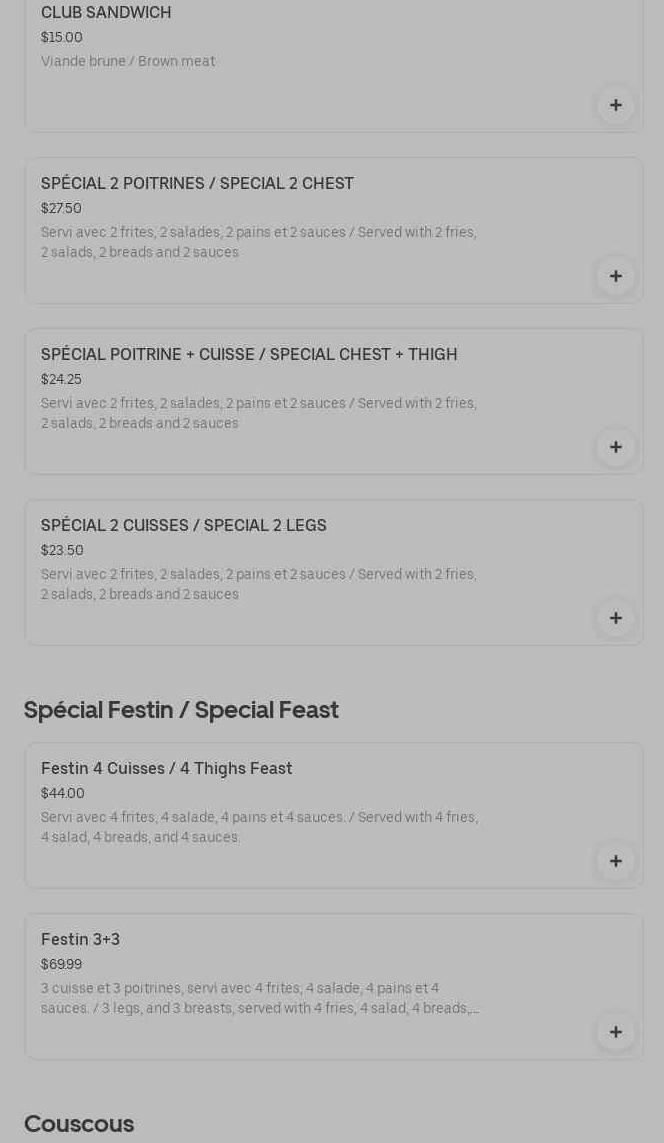Viewport: 664px width, 1143px height.
Task: Add Festin 4 Cuisses plus icon
Action: (x=615, y=861)
